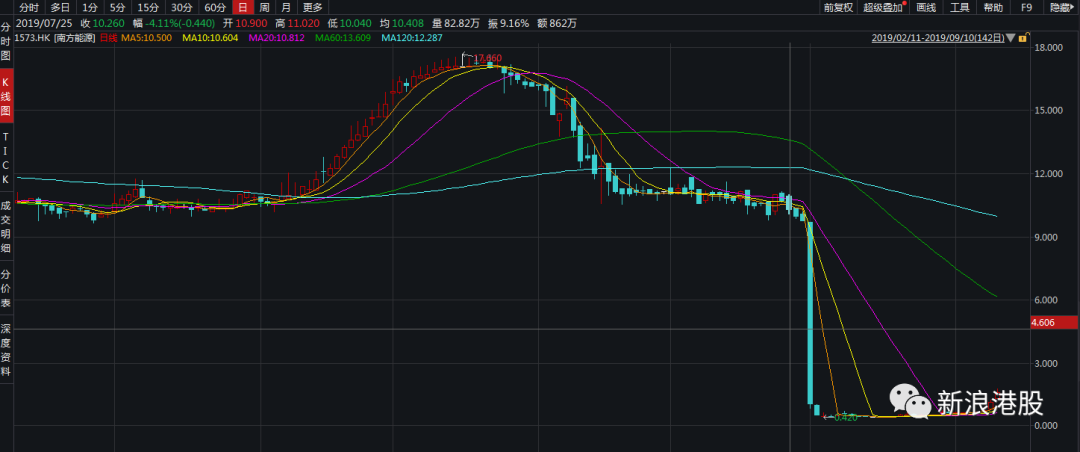Screen dimensions: 1080x452
Task: Open the 画线 drawing tools
Action: click(926, 8)
